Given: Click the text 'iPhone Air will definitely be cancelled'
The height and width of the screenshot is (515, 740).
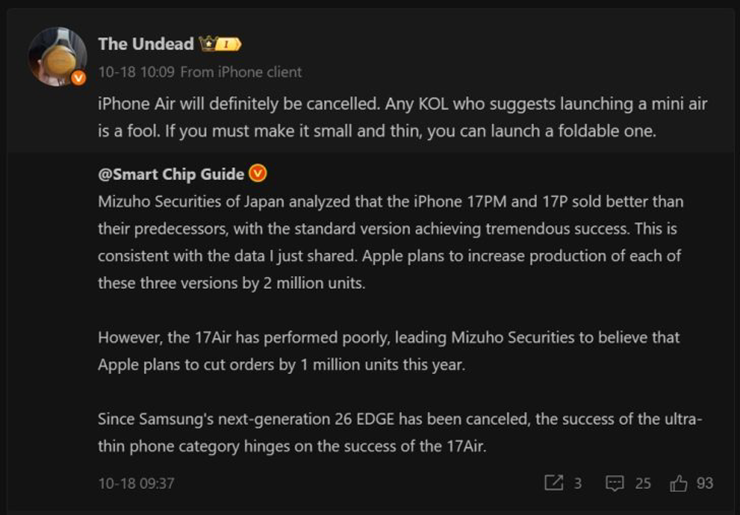Looking at the screenshot, I should point(230,104).
